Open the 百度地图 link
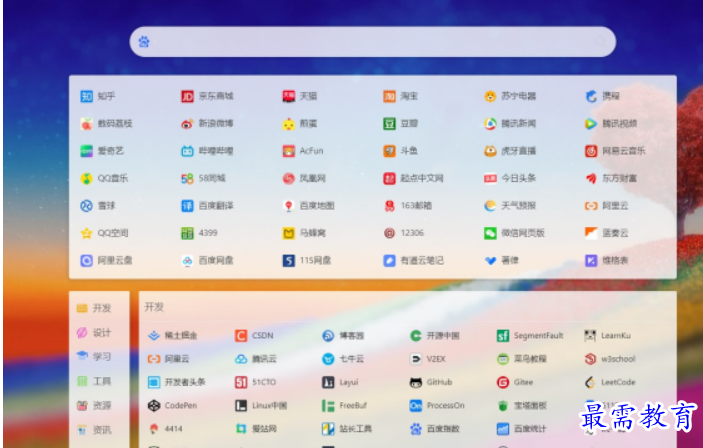The height and width of the screenshot is (448, 703). 308,205
